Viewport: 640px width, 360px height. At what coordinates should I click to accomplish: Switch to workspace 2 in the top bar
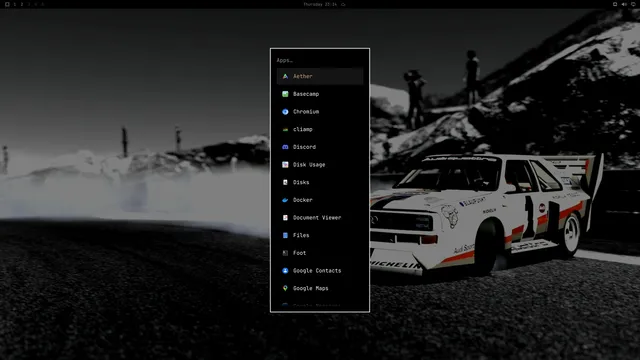22,4
